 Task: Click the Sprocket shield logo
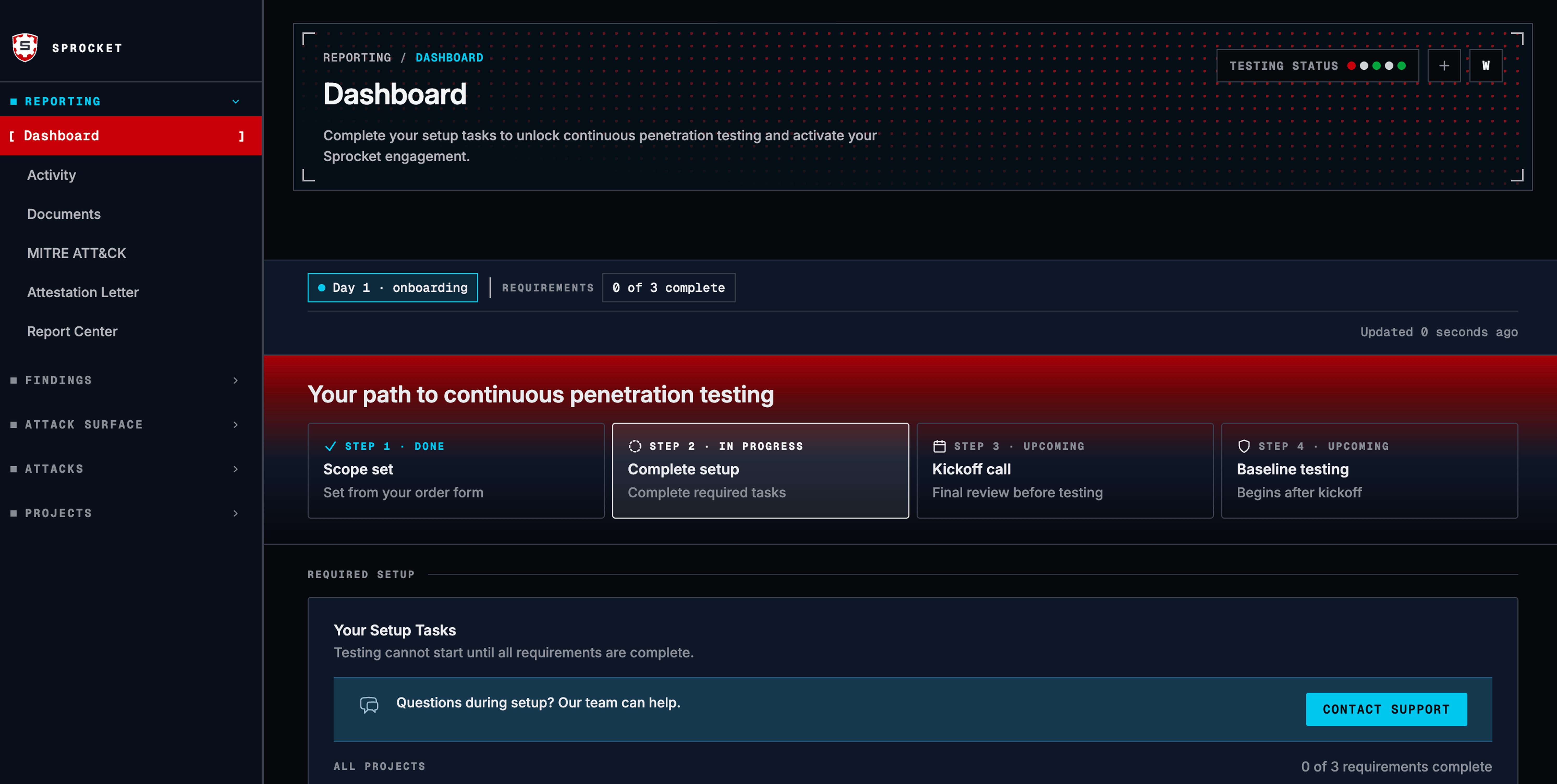[x=25, y=47]
